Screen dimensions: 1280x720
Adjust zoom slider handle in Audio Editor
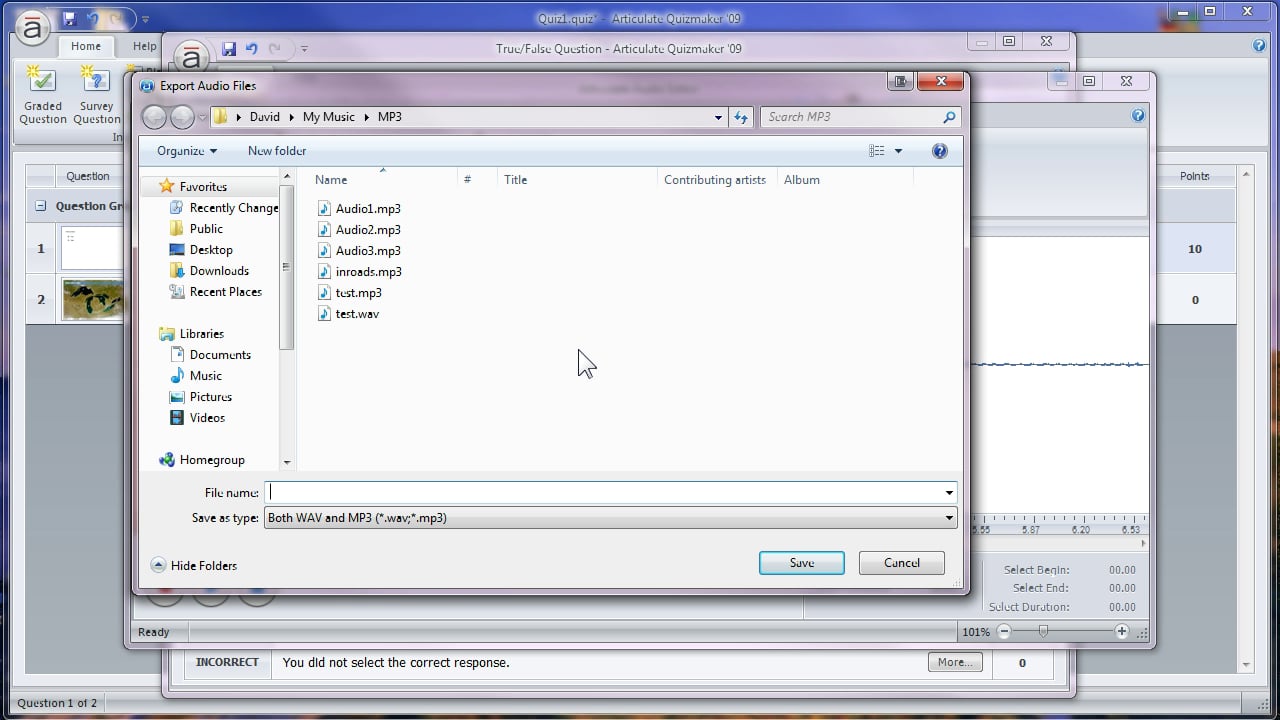(1043, 632)
